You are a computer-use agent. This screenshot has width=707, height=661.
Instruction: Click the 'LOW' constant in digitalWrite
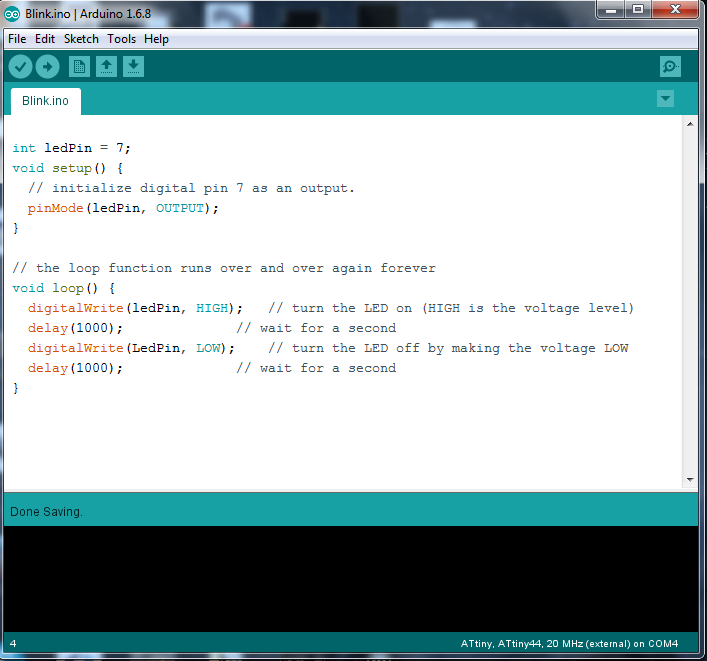click(208, 348)
